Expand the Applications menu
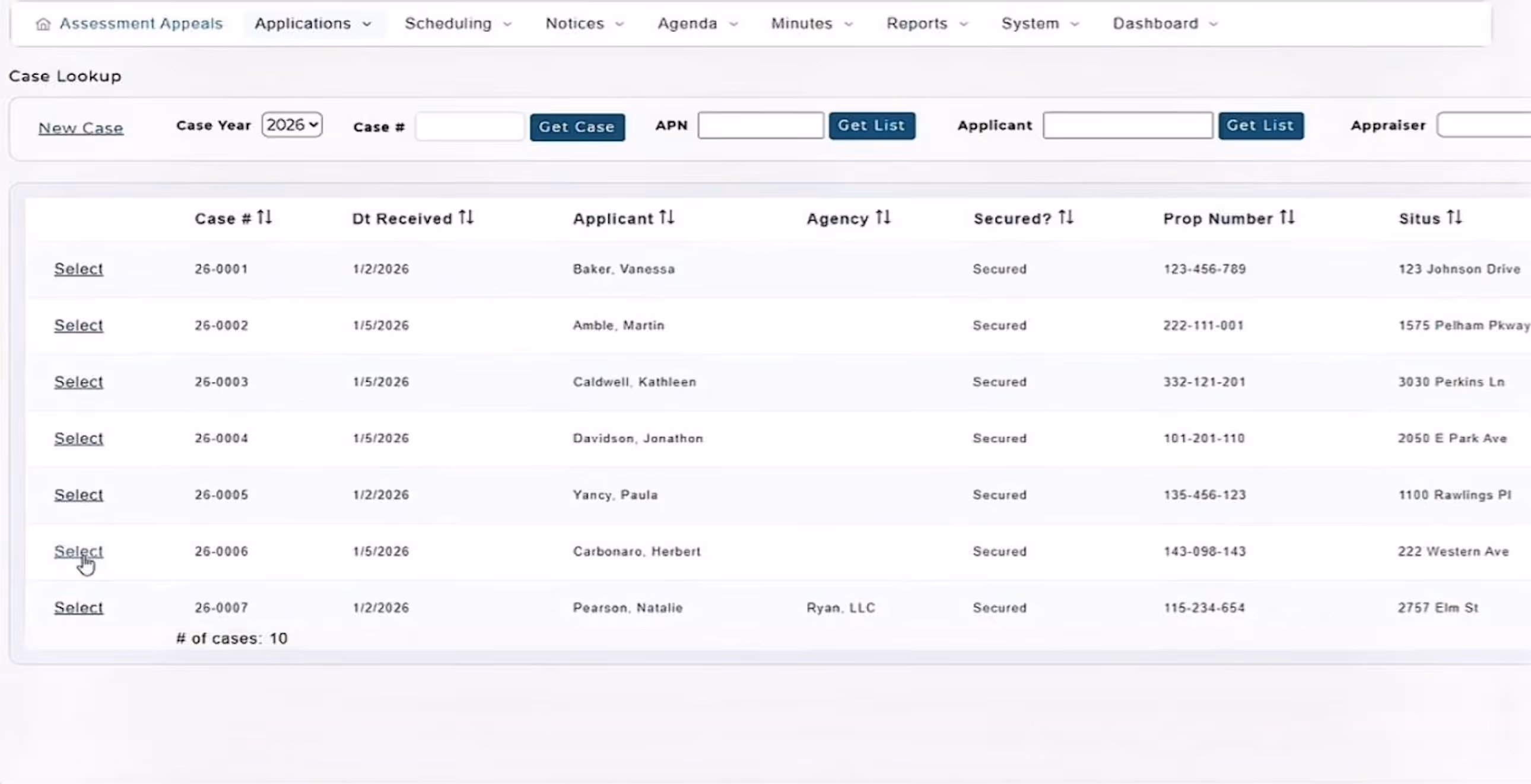Viewport: 1531px width, 784px height. pyautogui.click(x=313, y=24)
